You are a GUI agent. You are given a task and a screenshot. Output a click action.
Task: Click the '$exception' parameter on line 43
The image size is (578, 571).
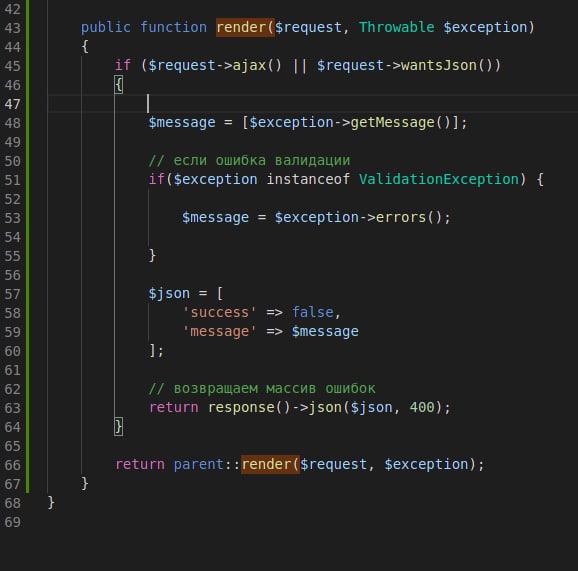[485, 27]
